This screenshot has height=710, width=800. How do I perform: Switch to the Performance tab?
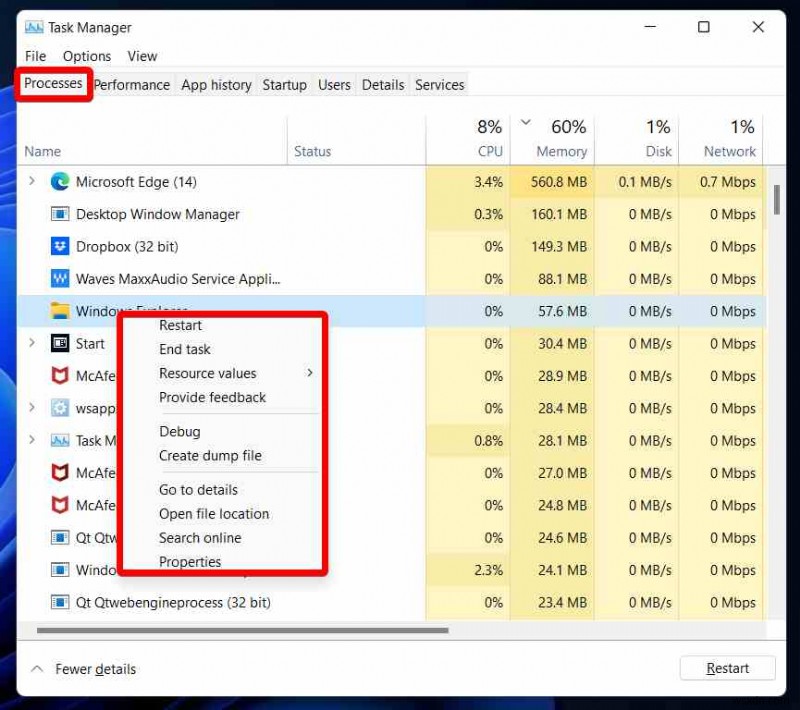pos(131,85)
